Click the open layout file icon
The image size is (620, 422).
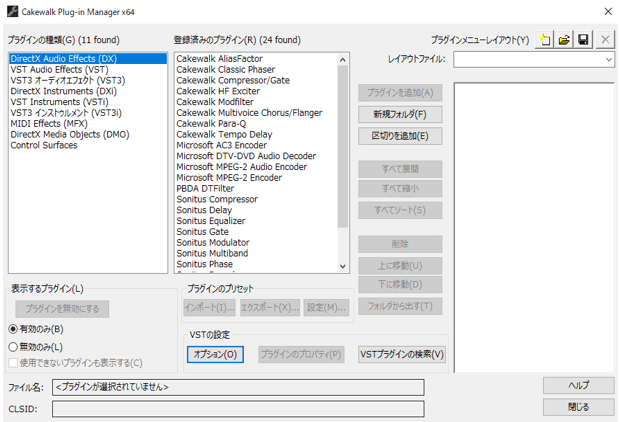click(x=564, y=40)
